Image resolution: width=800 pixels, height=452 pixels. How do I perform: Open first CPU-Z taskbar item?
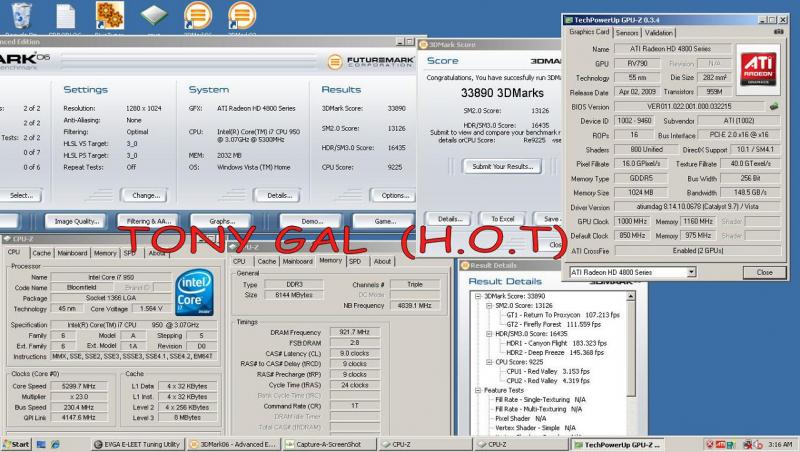tap(426, 444)
